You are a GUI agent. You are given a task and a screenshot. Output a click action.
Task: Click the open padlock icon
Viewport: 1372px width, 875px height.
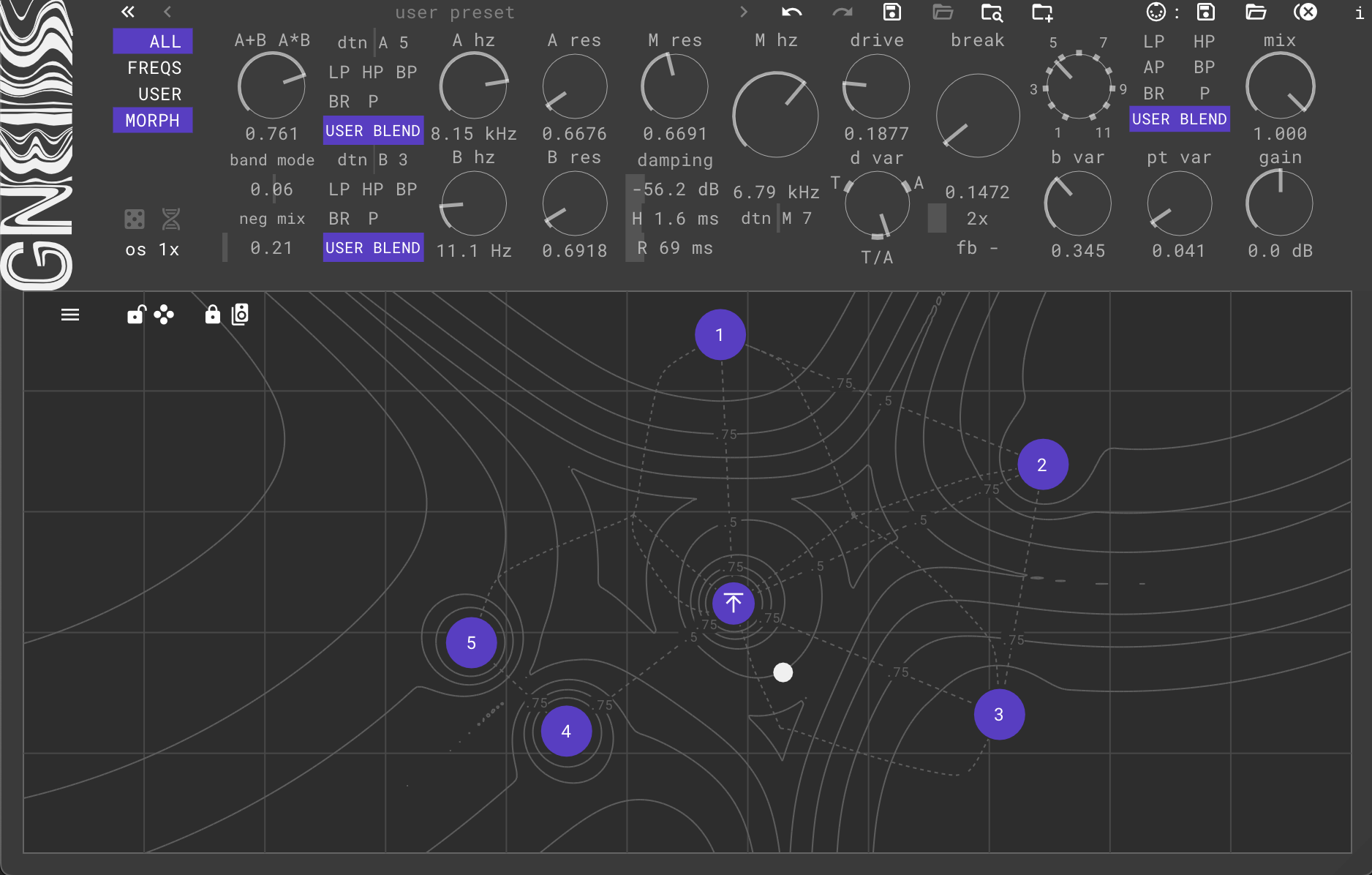pos(136,315)
